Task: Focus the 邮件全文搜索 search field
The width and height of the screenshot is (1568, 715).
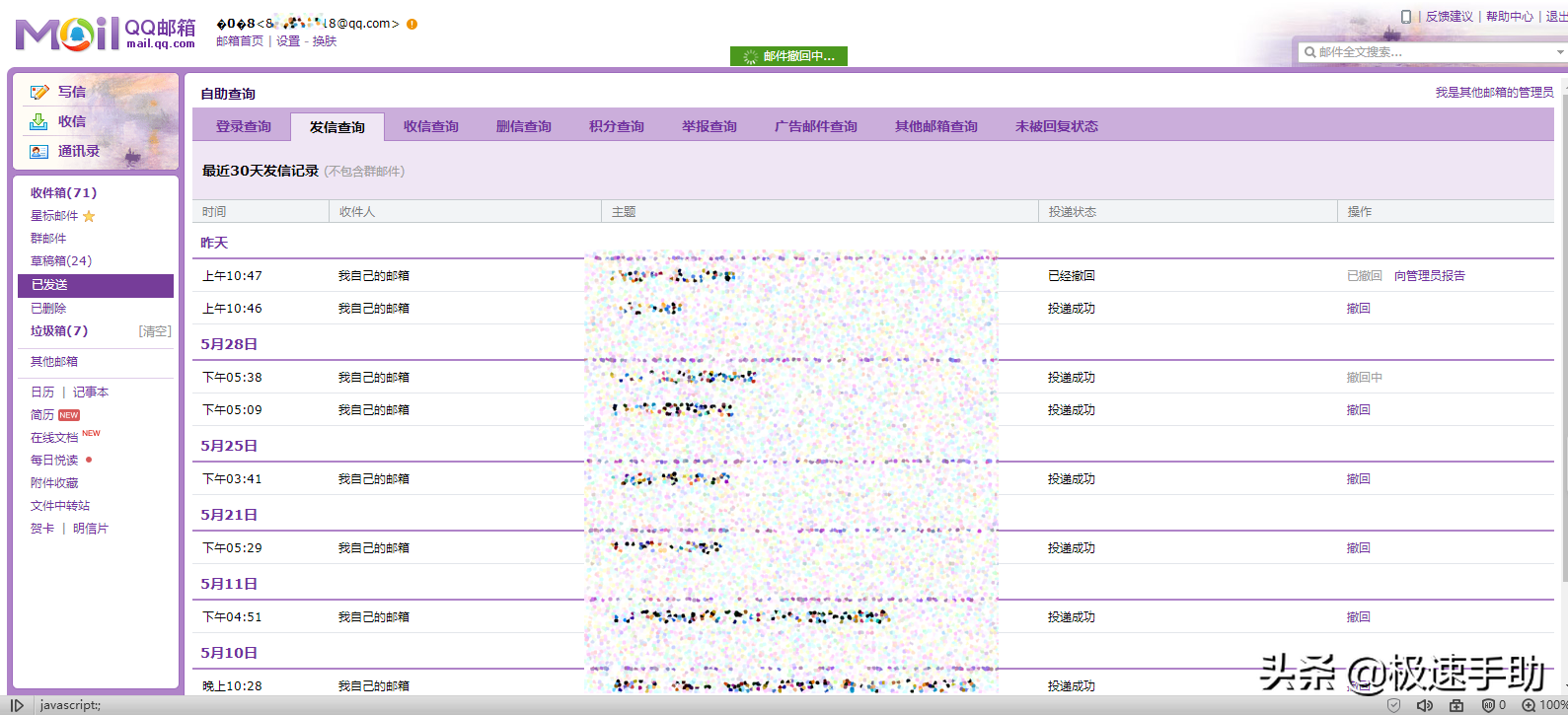Action: click(x=1435, y=52)
